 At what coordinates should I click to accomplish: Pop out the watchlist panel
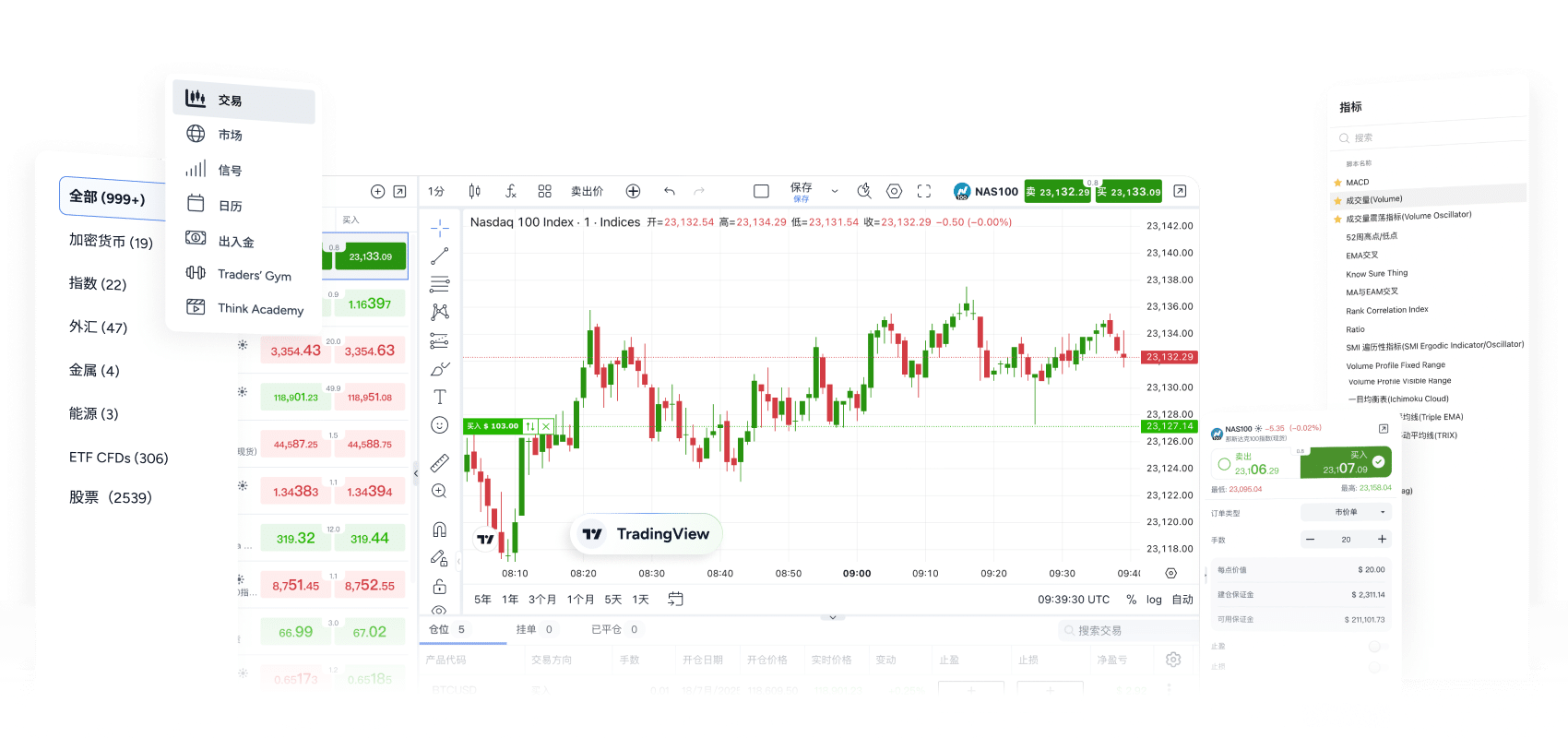point(399,192)
